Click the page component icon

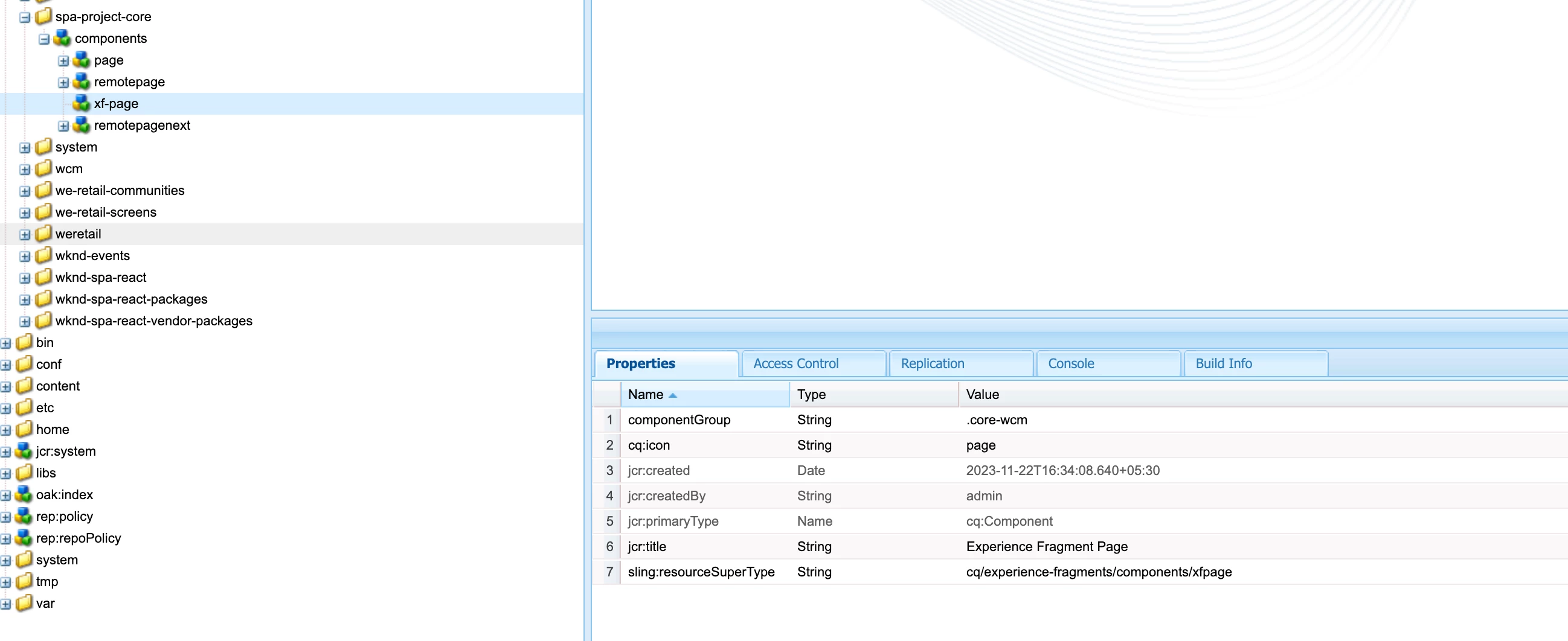coord(82,60)
